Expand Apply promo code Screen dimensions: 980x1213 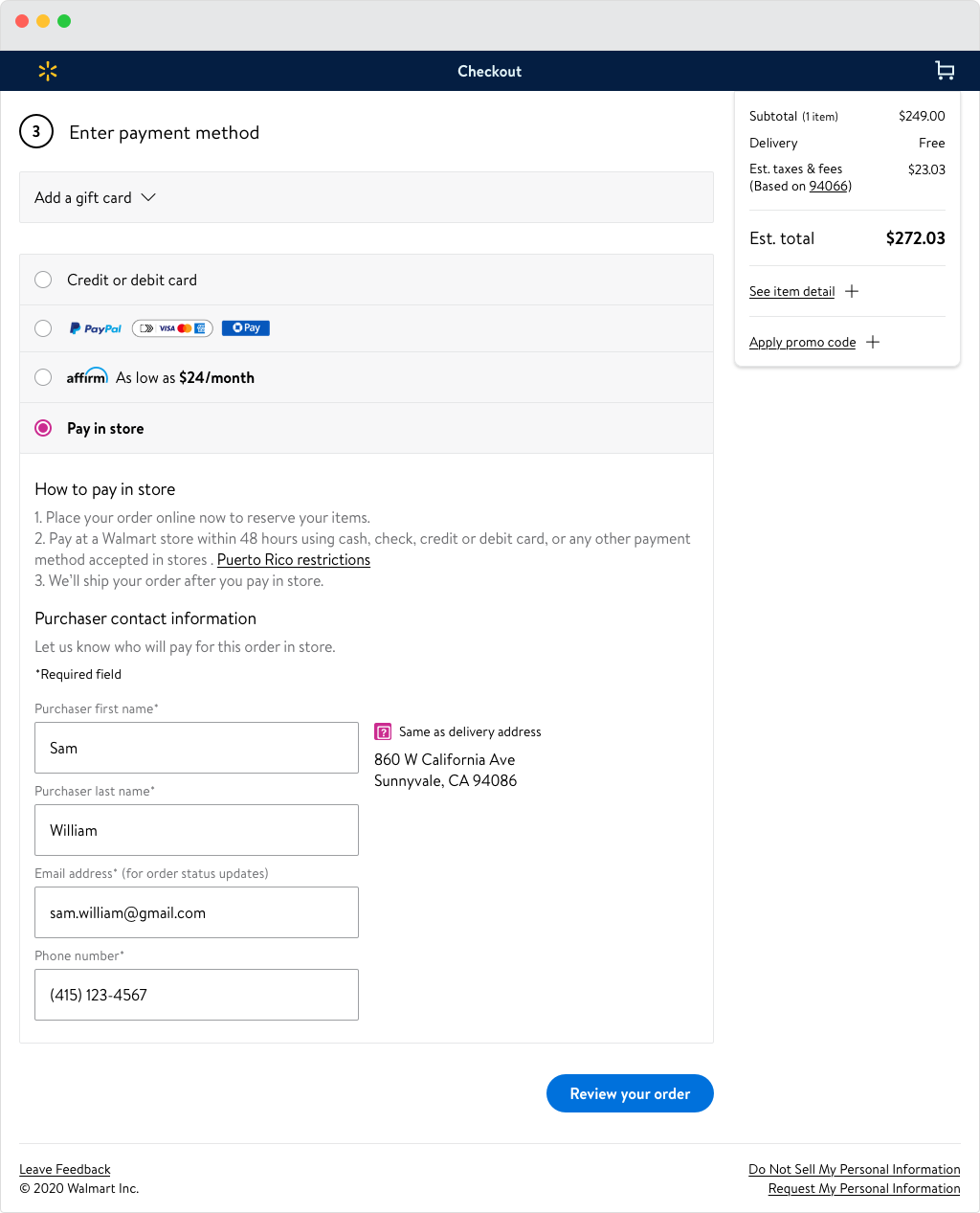pyautogui.click(x=802, y=342)
